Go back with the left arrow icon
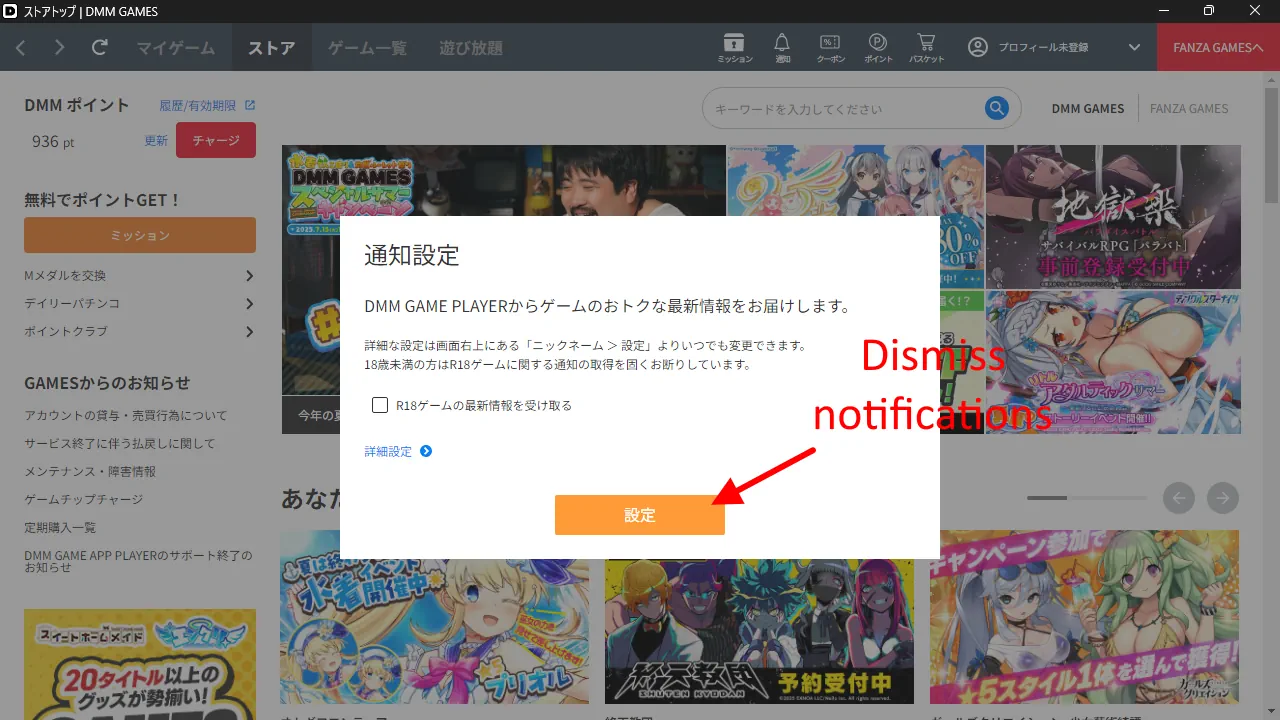 [x=21, y=47]
